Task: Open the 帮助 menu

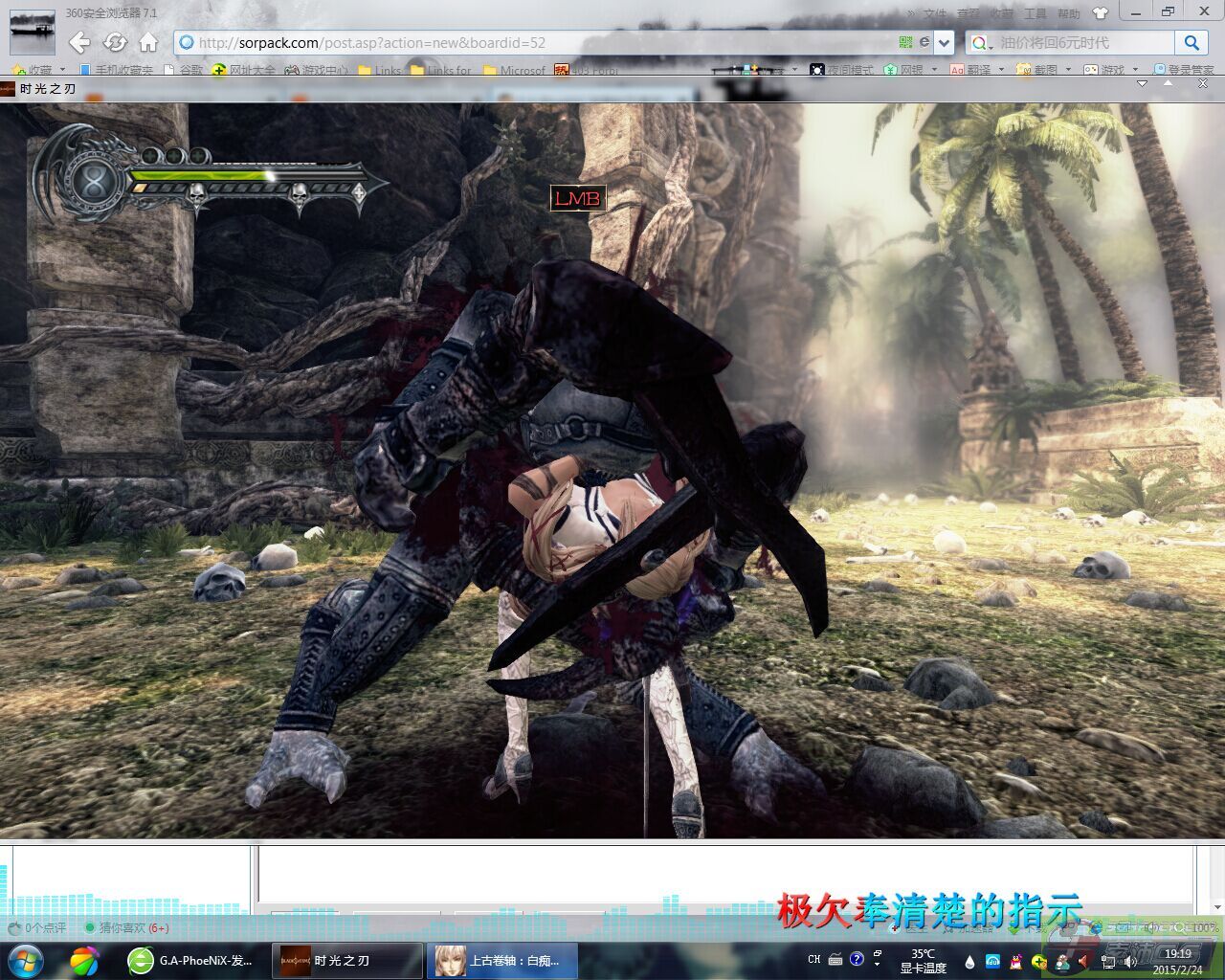Action: point(1068,13)
